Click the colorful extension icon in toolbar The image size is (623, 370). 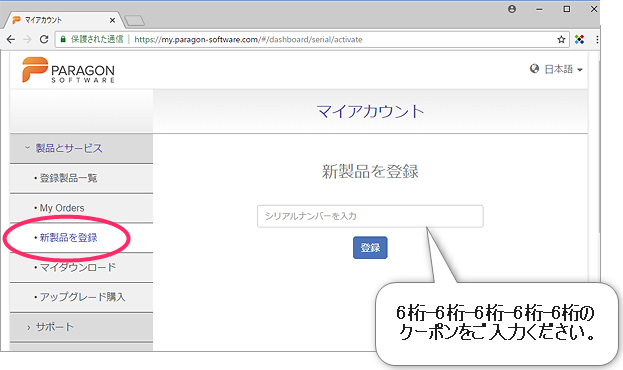click(579, 39)
